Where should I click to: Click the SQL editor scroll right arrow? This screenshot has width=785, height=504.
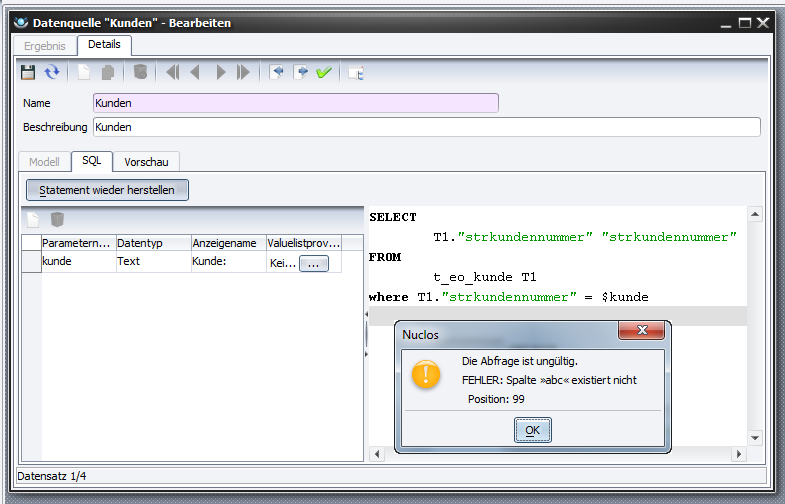point(738,454)
